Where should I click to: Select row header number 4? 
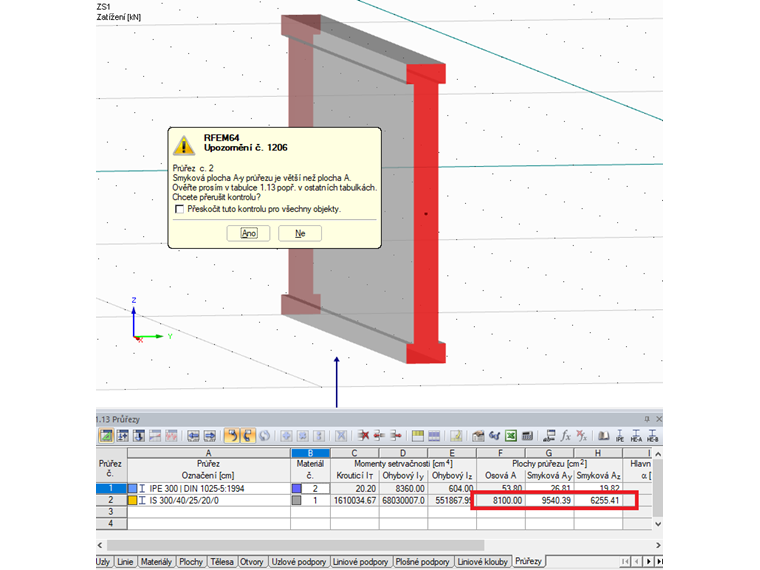(111, 523)
